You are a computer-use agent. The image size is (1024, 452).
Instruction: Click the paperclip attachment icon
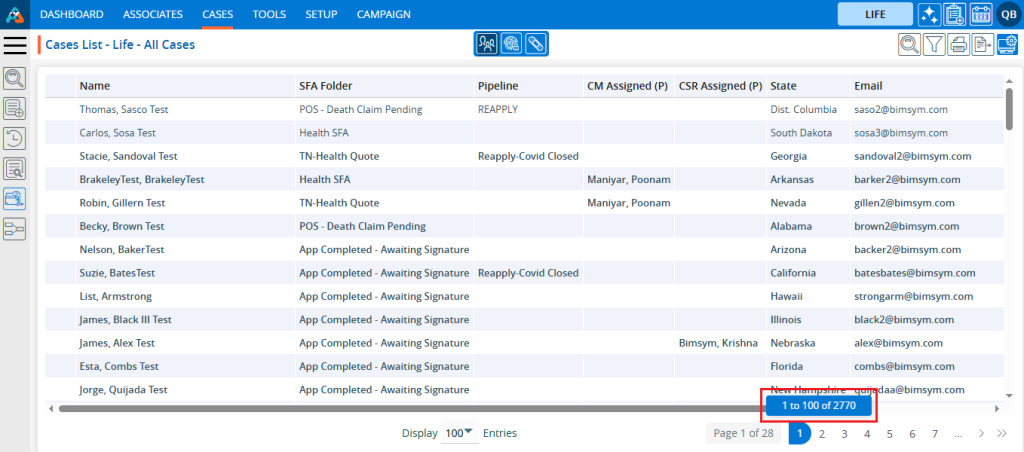[x=535, y=44]
